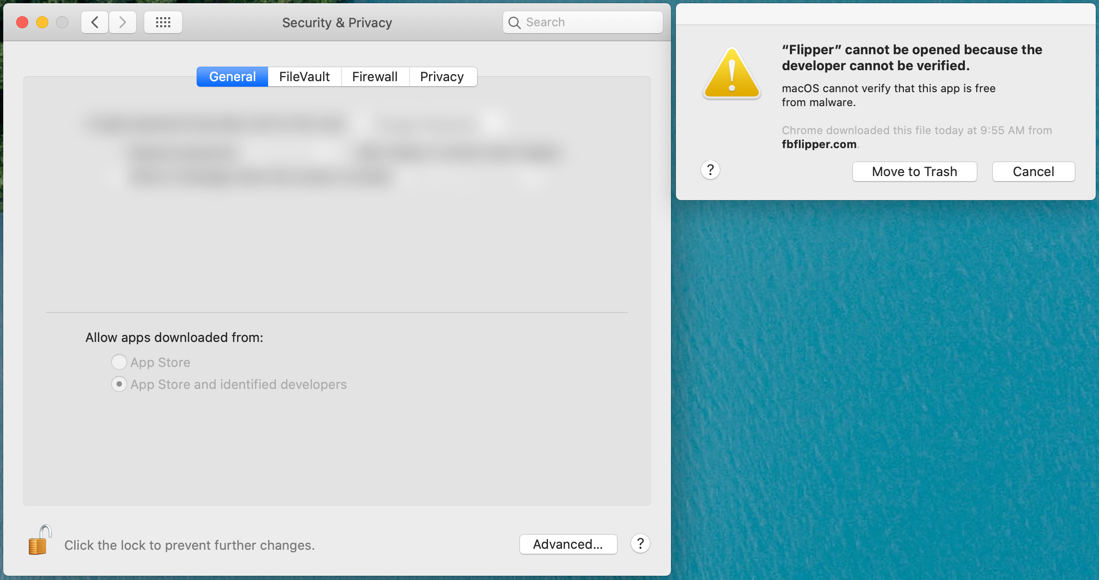Image resolution: width=1099 pixels, height=580 pixels.
Task: Open the Privacy tab
Action: click(442, 77)
